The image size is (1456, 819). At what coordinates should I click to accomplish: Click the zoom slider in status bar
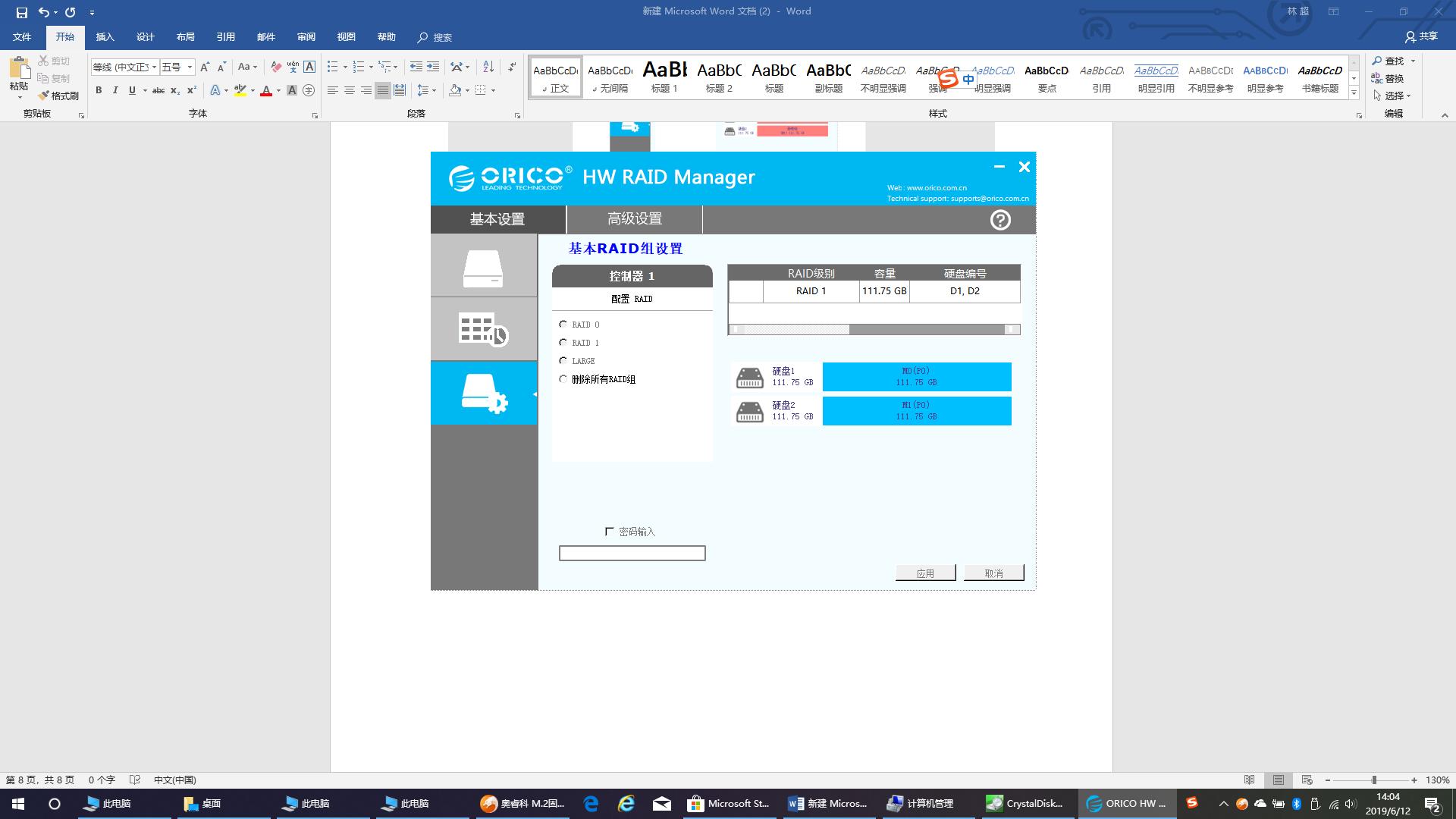click(x=1373, y=780)
